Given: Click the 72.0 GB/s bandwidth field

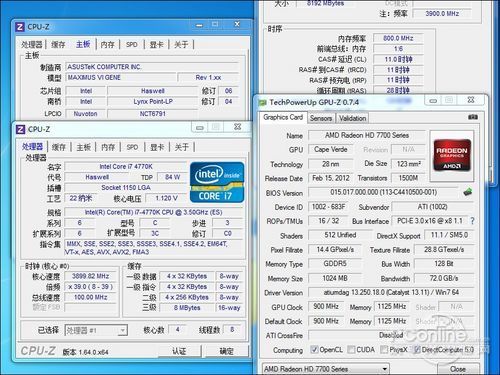Looking at the screenshot, I should point(444,278).
